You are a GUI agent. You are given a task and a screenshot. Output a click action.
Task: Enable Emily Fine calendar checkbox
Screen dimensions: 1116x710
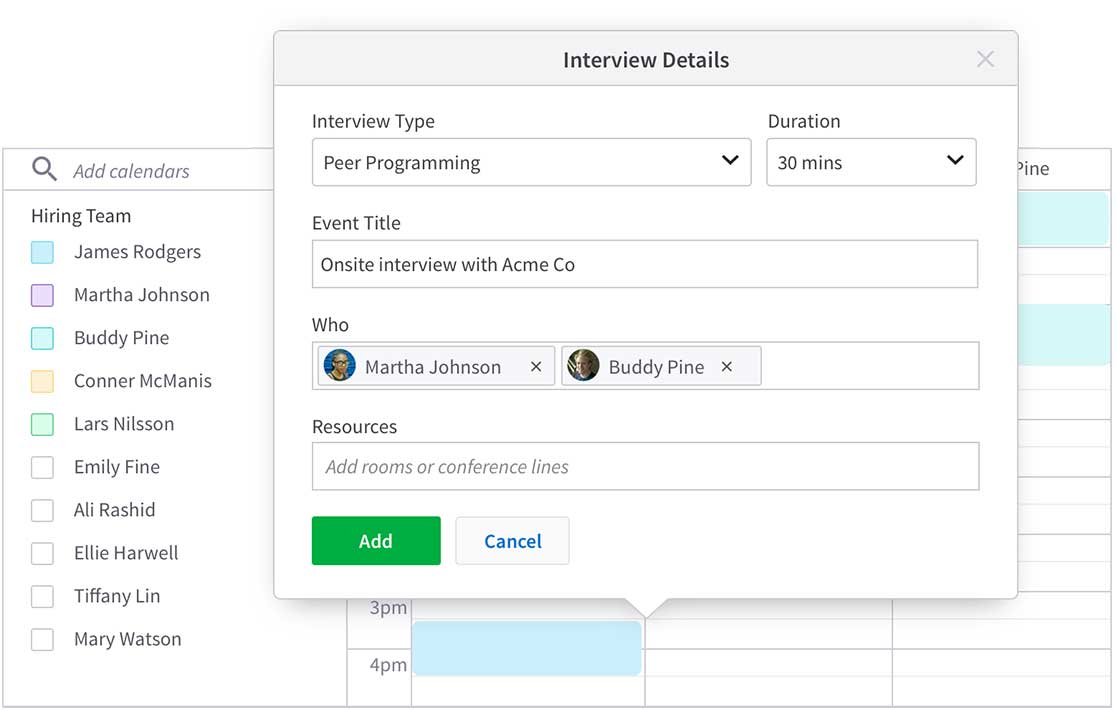click(42, 467)
